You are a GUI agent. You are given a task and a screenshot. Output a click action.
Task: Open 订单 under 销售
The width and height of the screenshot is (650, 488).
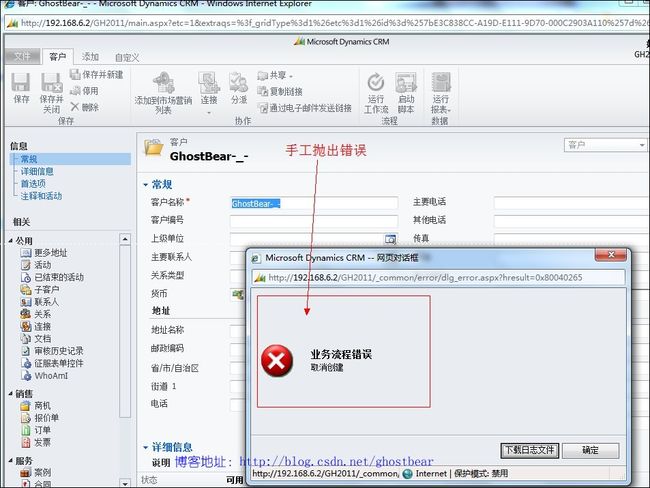point(36,430)
